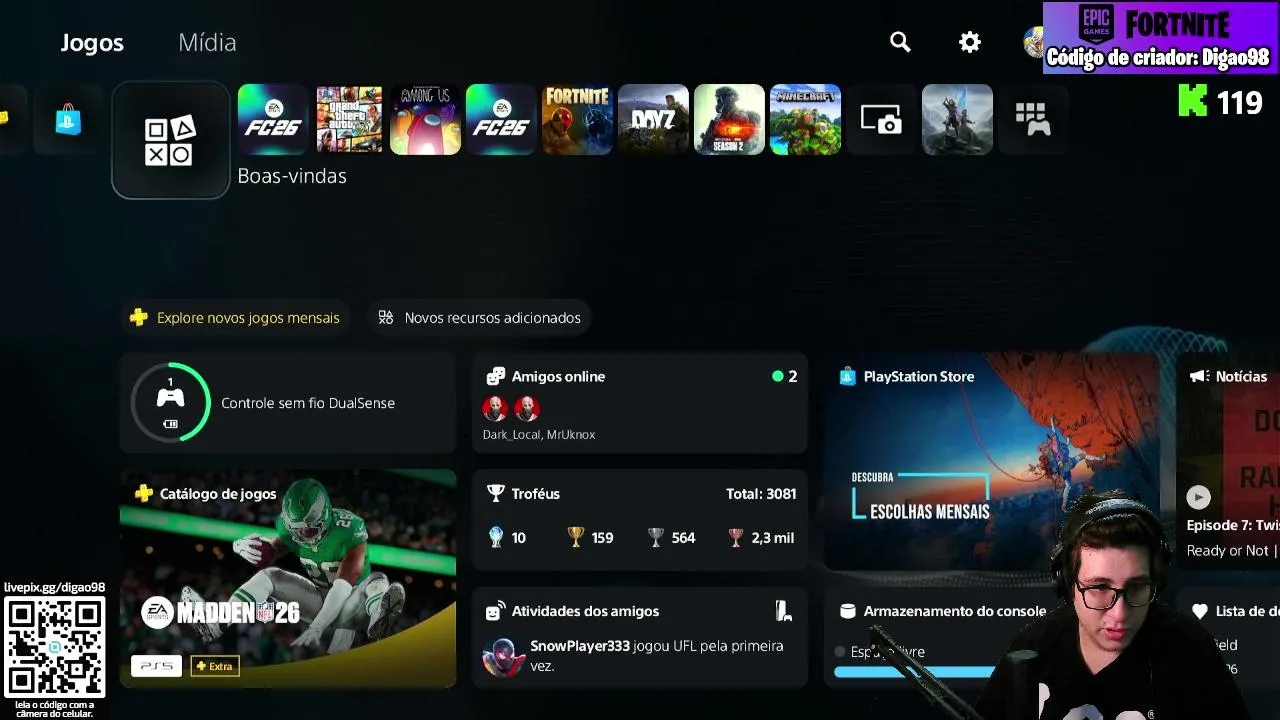
Task: Open the media gallery camera icon
Action: pyautogui.click(x=881, y=120)
